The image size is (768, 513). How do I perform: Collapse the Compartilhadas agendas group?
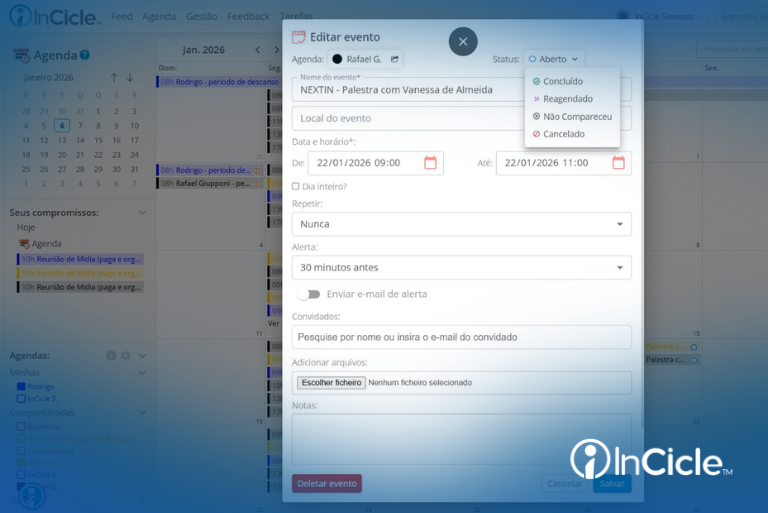pyautogui.click(x=142, y=413)
